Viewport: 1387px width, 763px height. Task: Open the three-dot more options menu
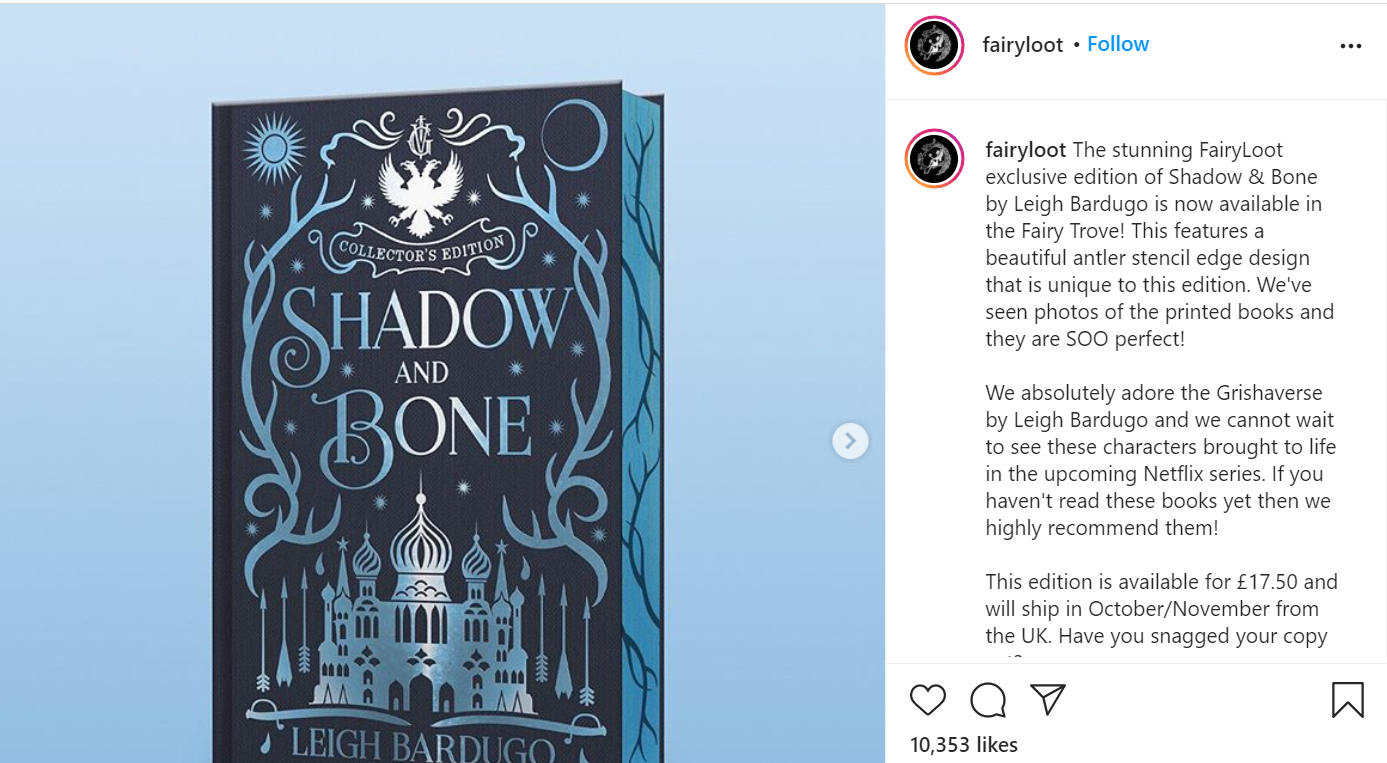(x=1351, y=46)
